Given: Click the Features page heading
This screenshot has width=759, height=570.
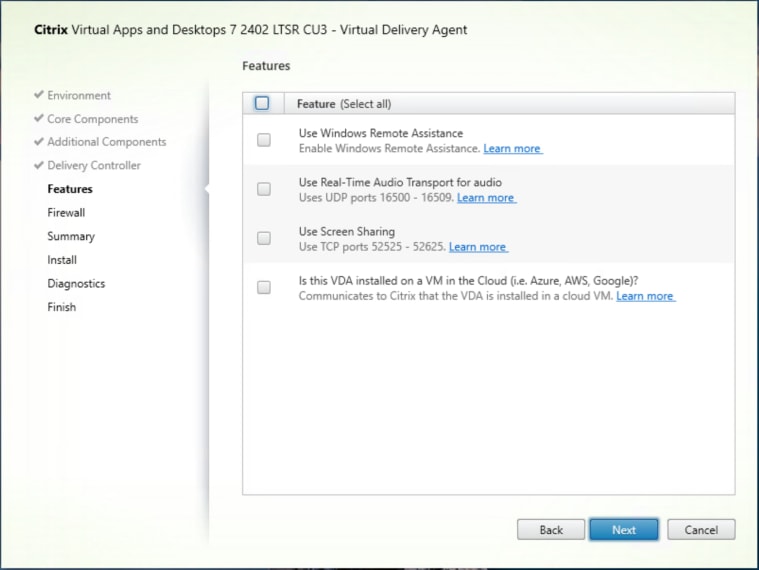Looking at the screenshot, I should click(266, 66).
